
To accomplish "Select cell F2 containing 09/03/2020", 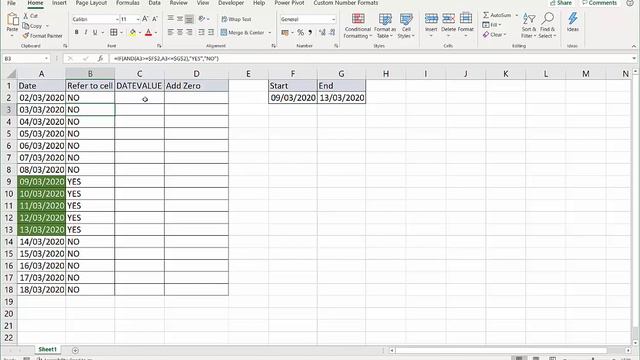I will (x=293, y=98).
